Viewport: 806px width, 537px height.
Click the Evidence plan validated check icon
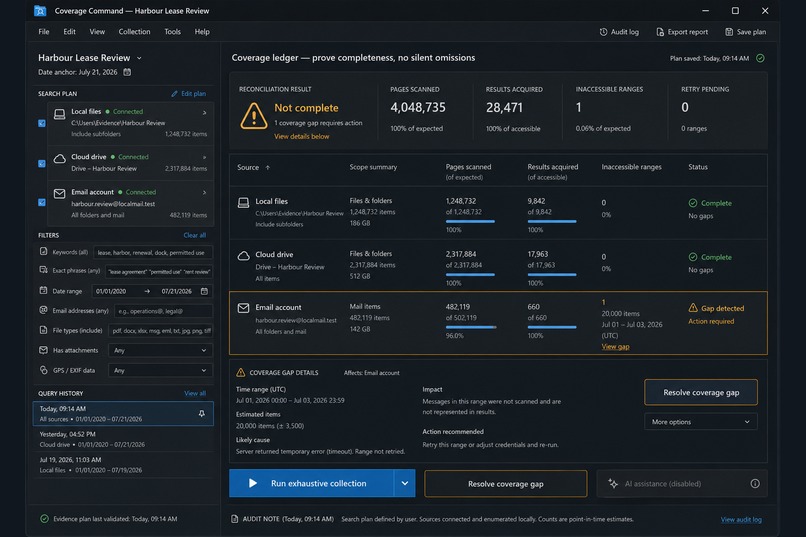pos(44,519)
